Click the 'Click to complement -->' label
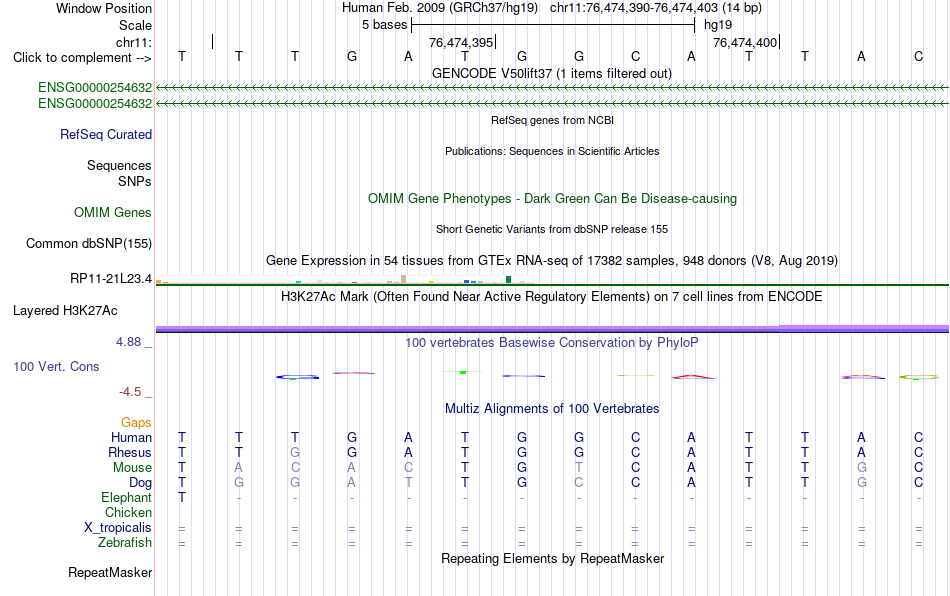This screenshot has height=596, width=950. coord(82,58)
